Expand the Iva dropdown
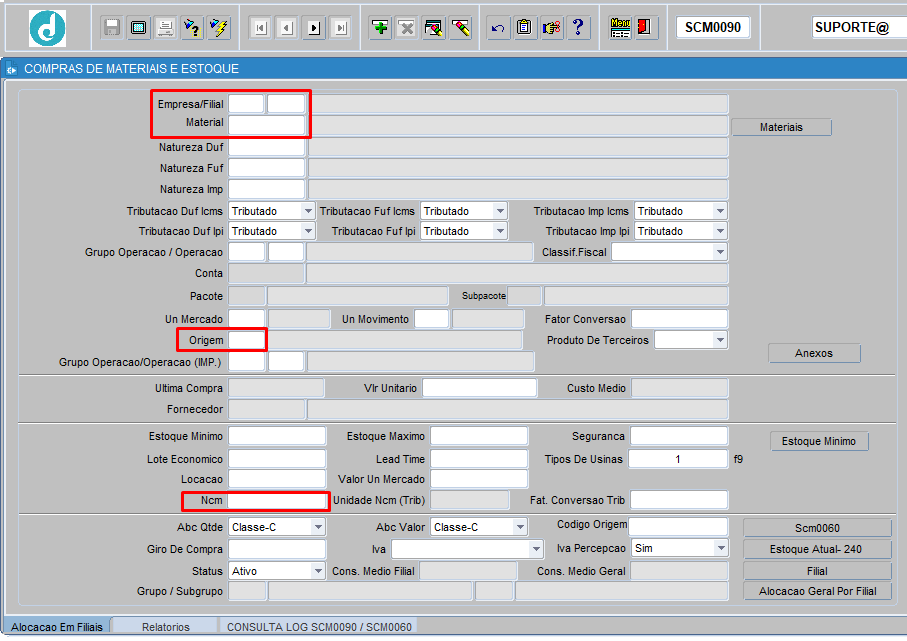The width and height of the screenshot is (907, 641). [536, 549]
